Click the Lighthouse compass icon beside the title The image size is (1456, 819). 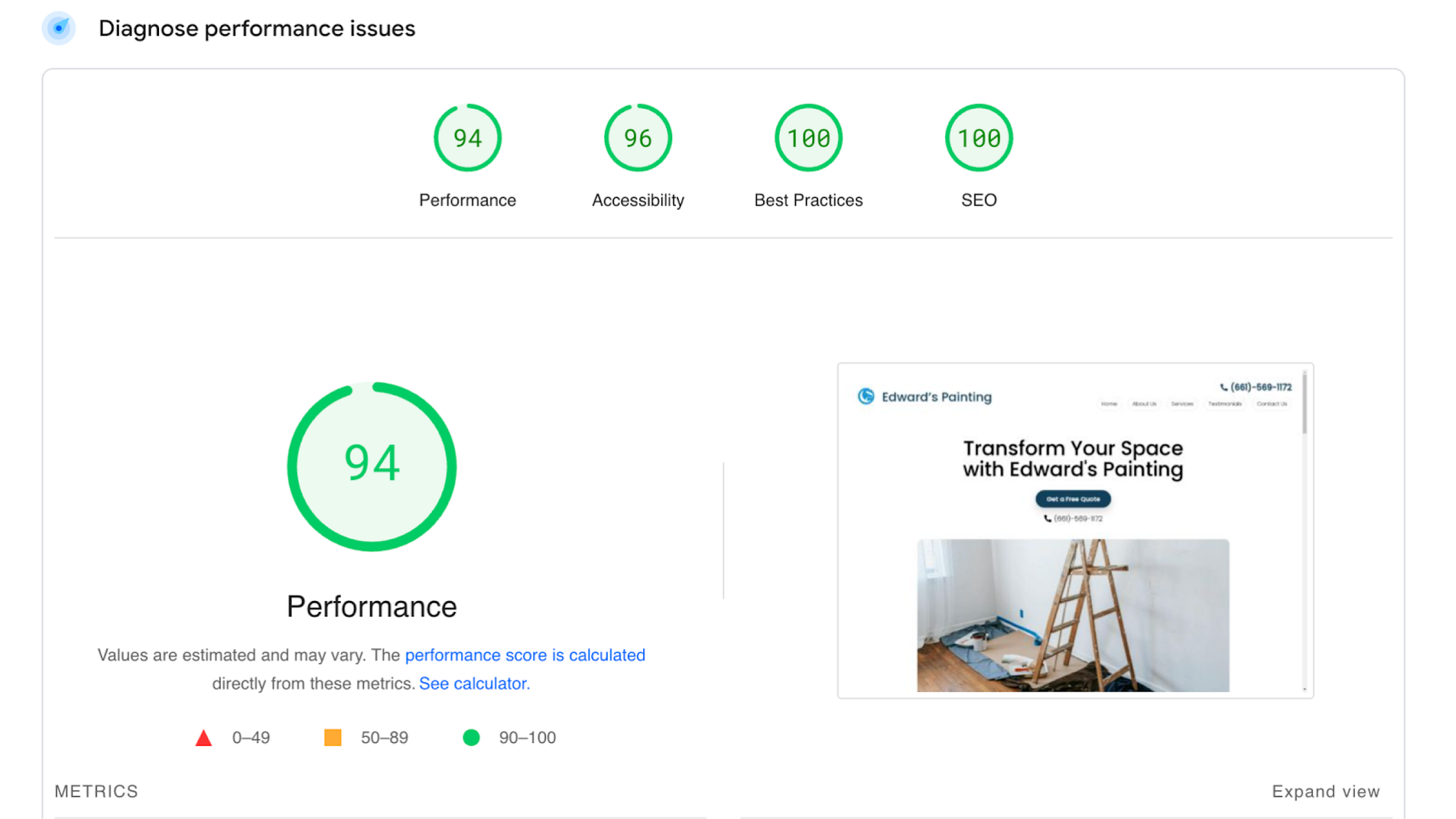point(59,28)
